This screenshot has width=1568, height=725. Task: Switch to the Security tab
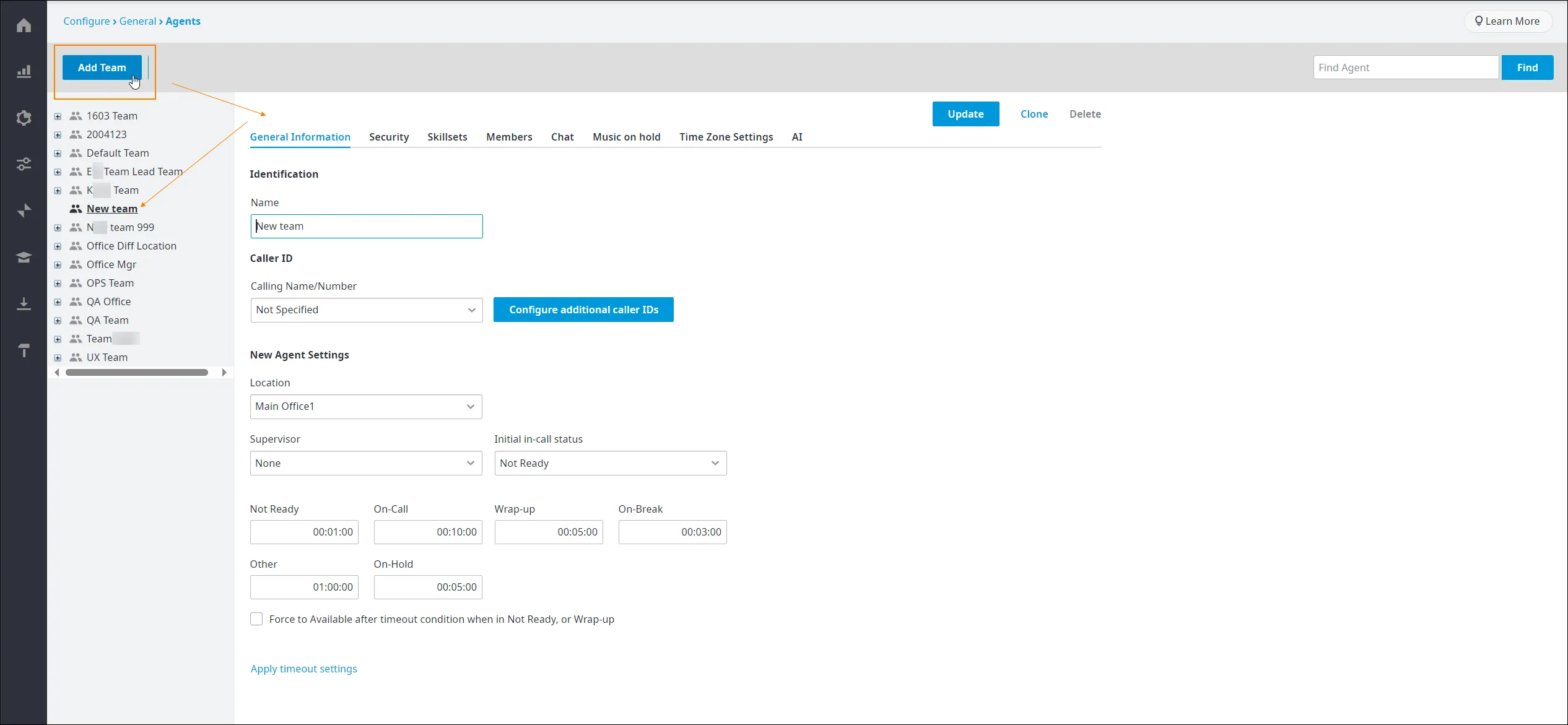point(389,137)
